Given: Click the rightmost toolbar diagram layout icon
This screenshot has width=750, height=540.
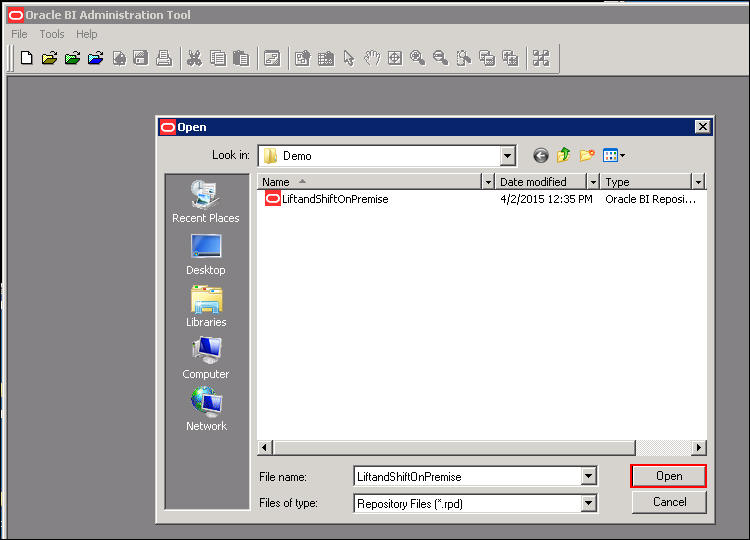Looking at the screenshot, I should click(x=541, y=58).
